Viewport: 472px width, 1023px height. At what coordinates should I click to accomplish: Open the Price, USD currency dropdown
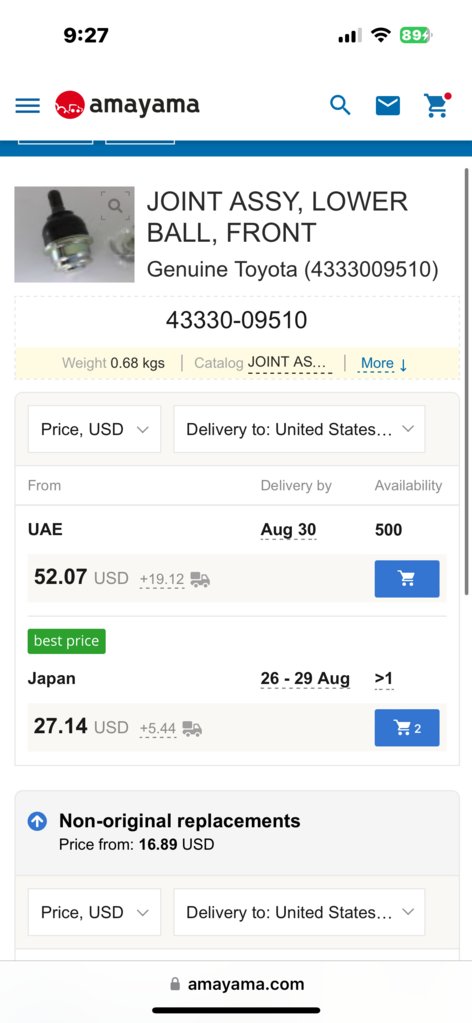[x=94, y=429]
